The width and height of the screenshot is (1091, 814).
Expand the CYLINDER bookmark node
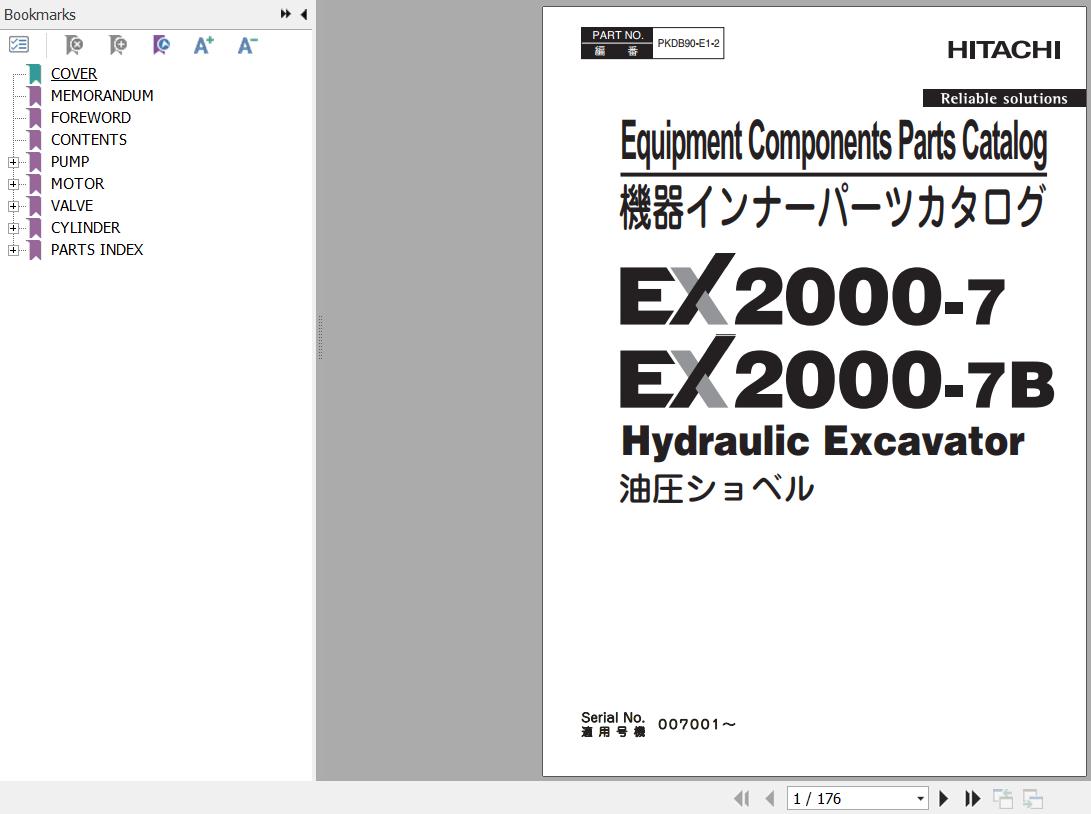[x=13, y=228]
